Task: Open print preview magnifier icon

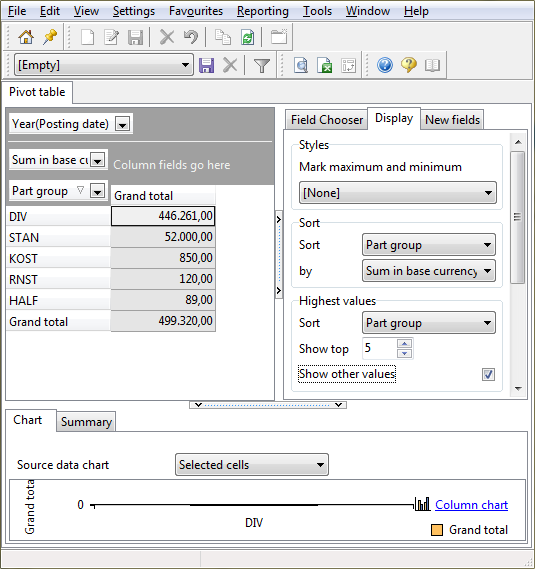Action: (x=301, y=66)
